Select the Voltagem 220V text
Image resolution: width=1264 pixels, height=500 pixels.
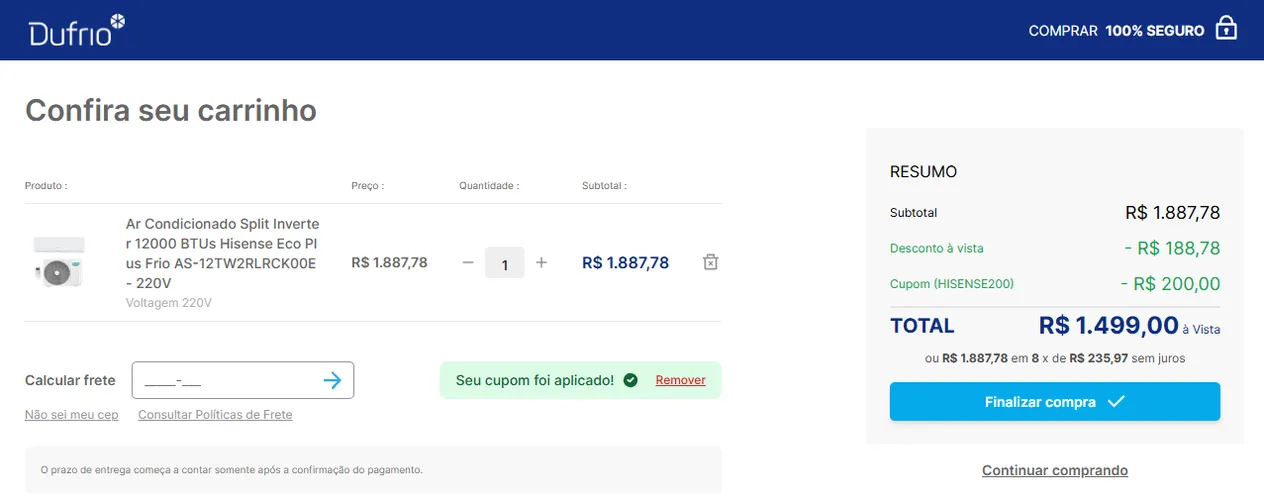coord(169,303)
